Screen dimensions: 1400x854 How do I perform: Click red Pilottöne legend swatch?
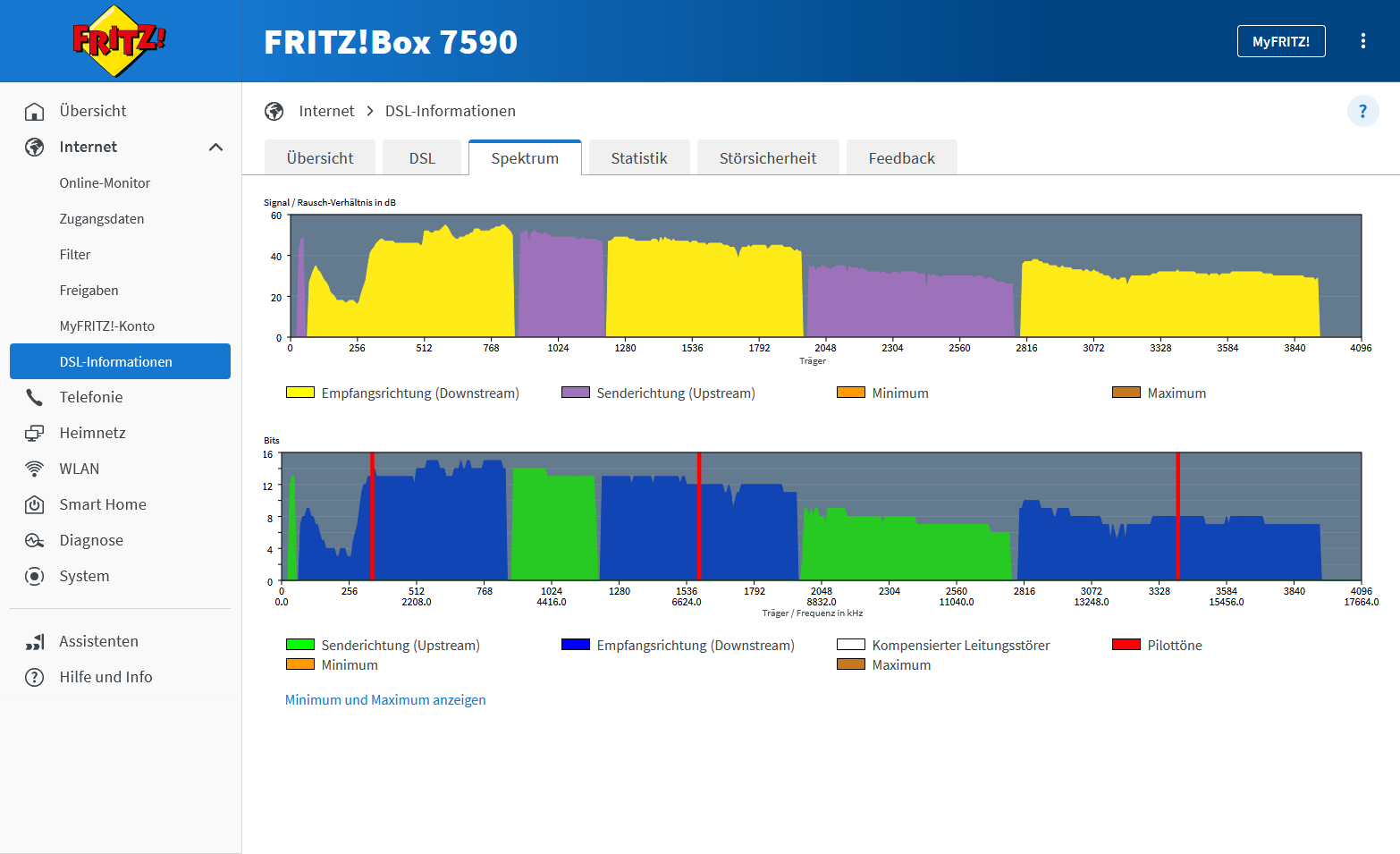point(1126,644)
